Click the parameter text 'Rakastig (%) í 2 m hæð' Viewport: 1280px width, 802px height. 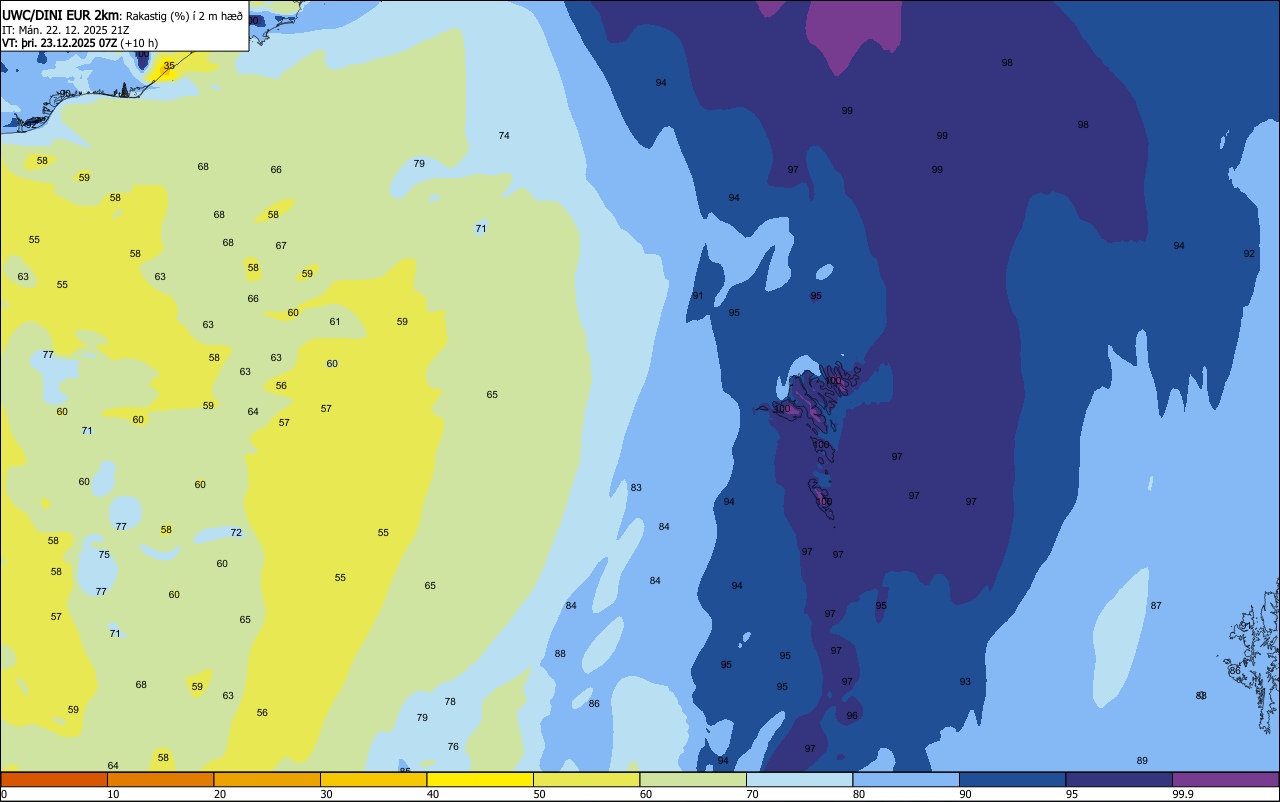pyautogui.click(x=184, y=16)
